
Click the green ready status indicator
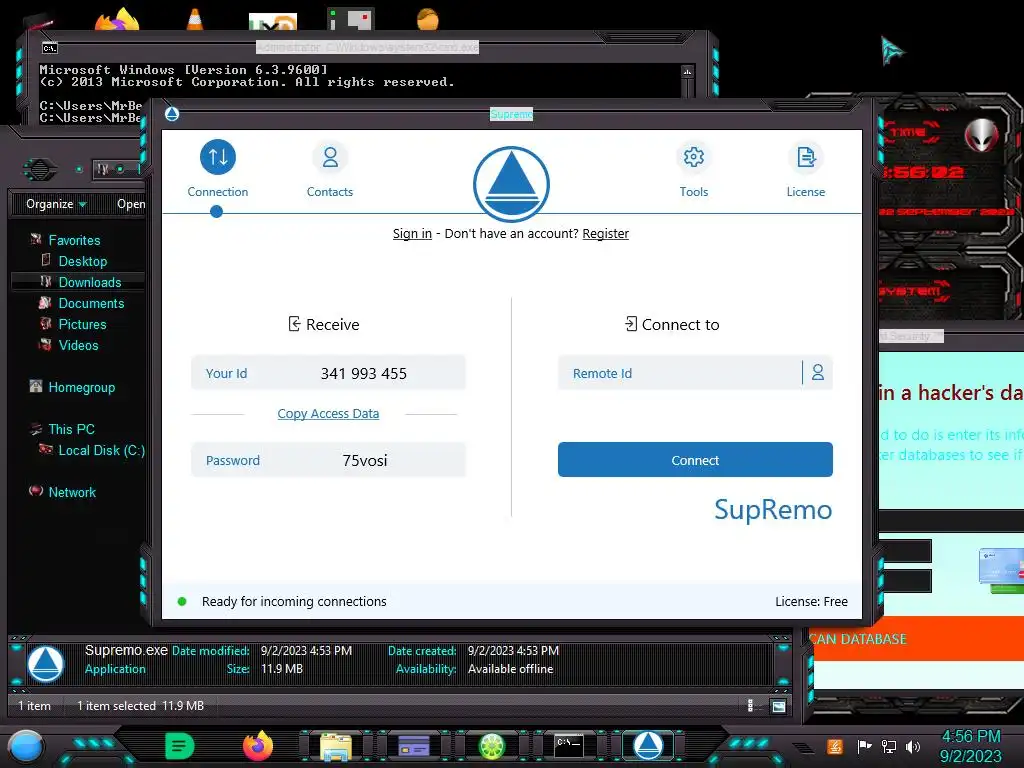[x=182, y=601]
